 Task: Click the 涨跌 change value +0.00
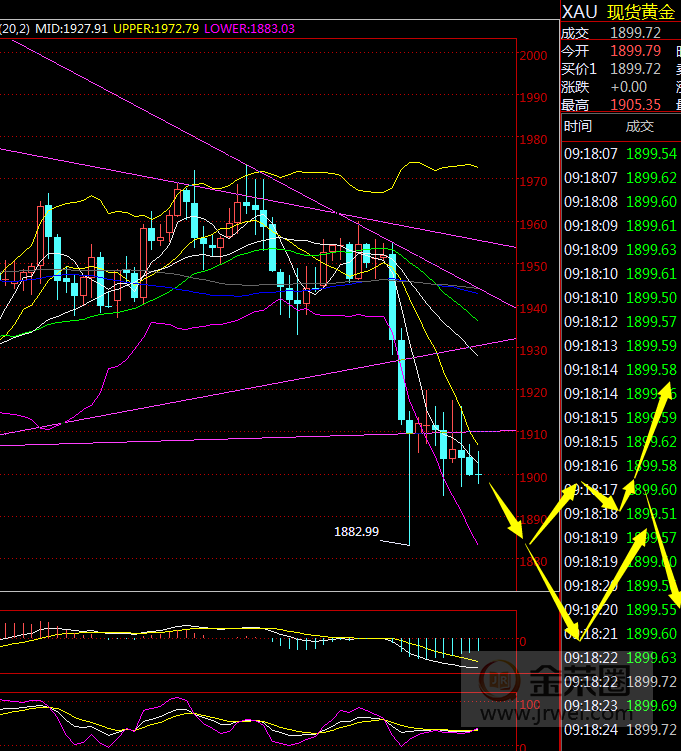pyautogui.click(x=629, y=87)
